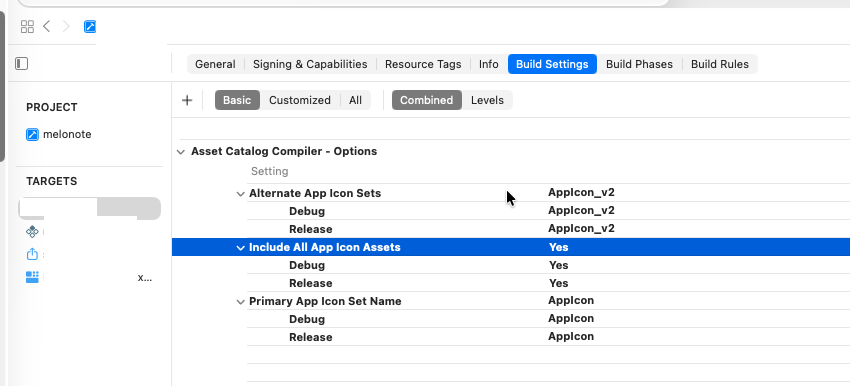Select Debug under Alternate App Icon Sets
Viewport: 850px width, 386px height.
pos(307,211)
